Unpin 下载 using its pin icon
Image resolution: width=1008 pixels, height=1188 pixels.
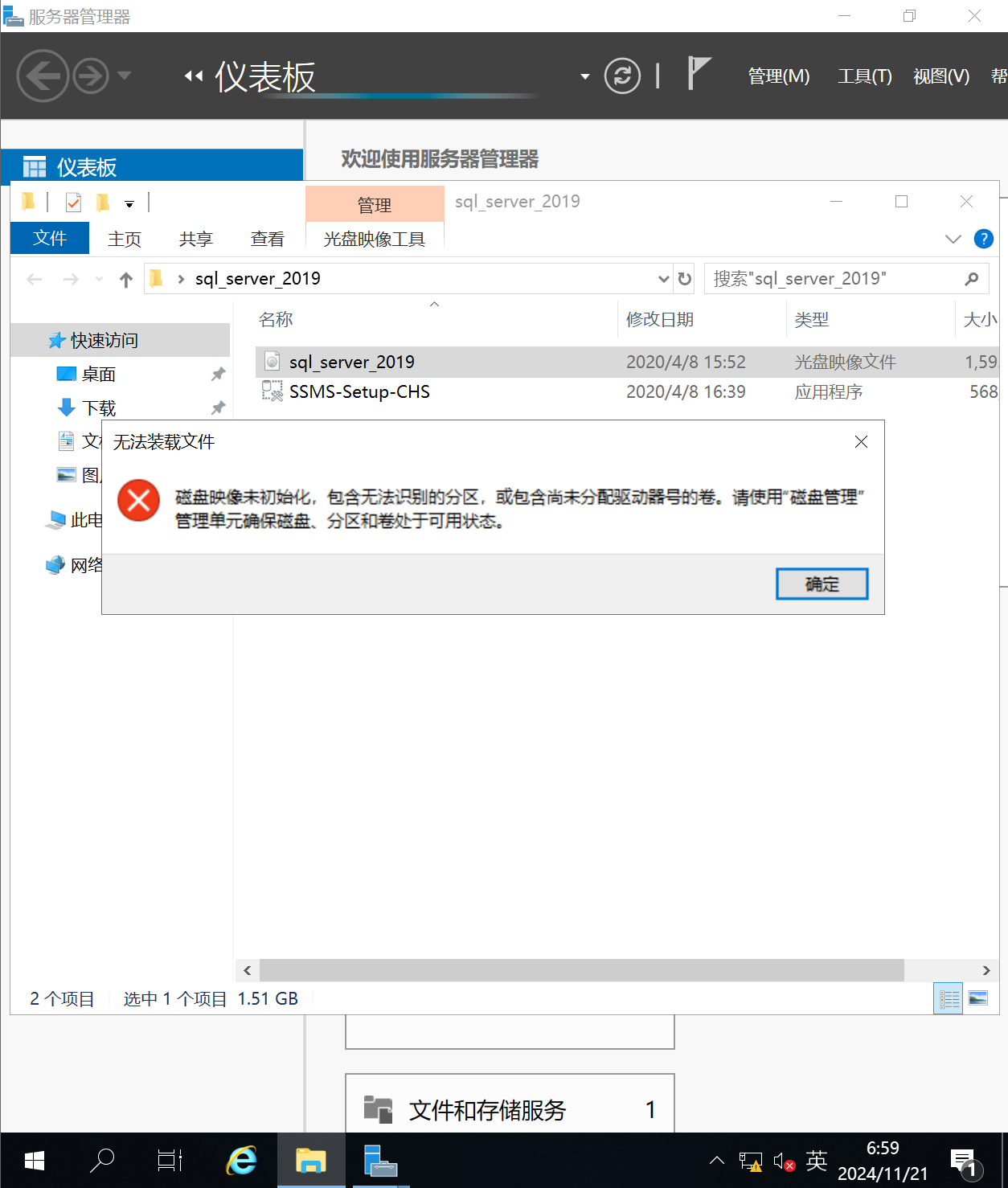coord(218,408)
